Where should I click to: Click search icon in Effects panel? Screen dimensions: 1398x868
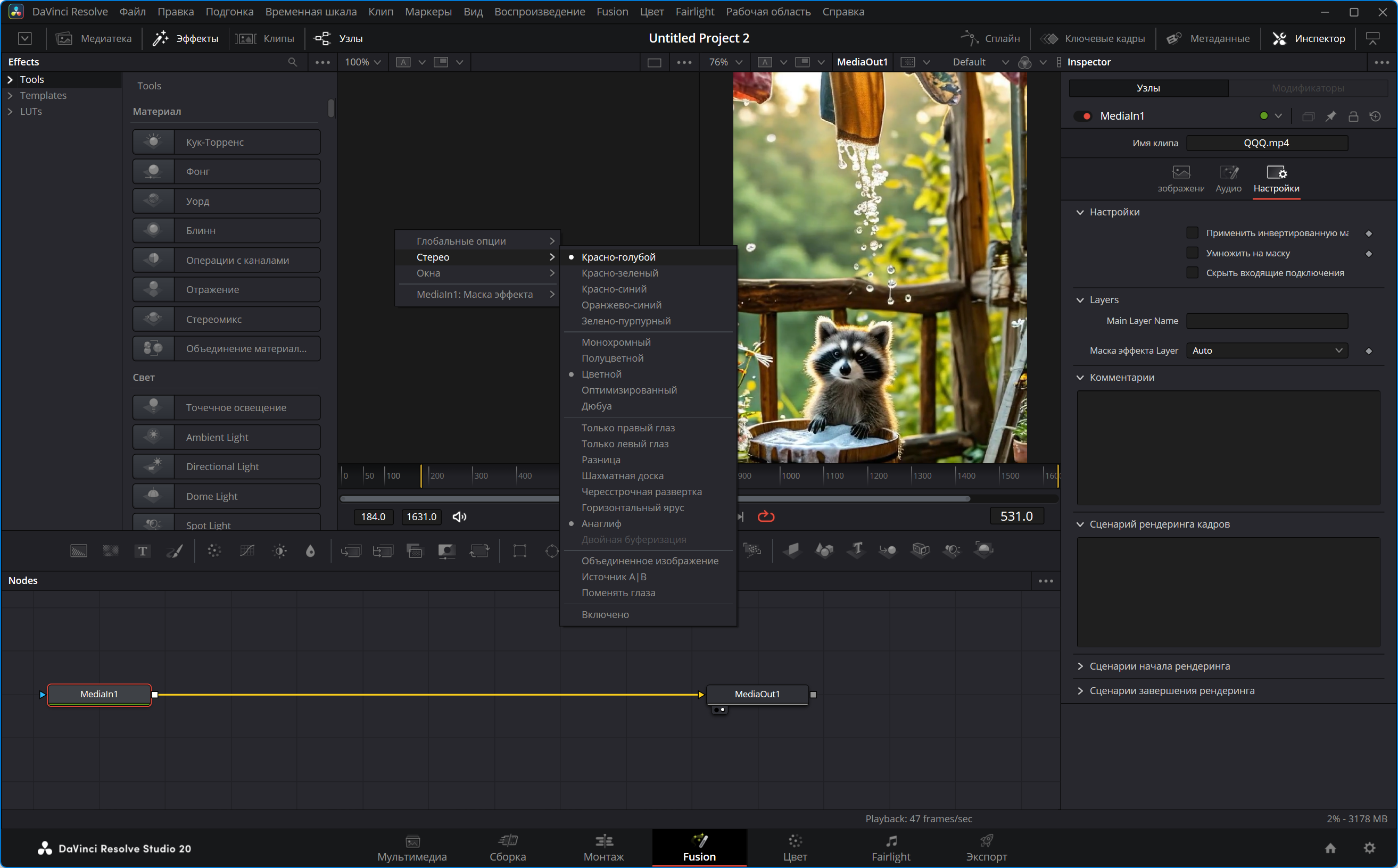[292, 62]
